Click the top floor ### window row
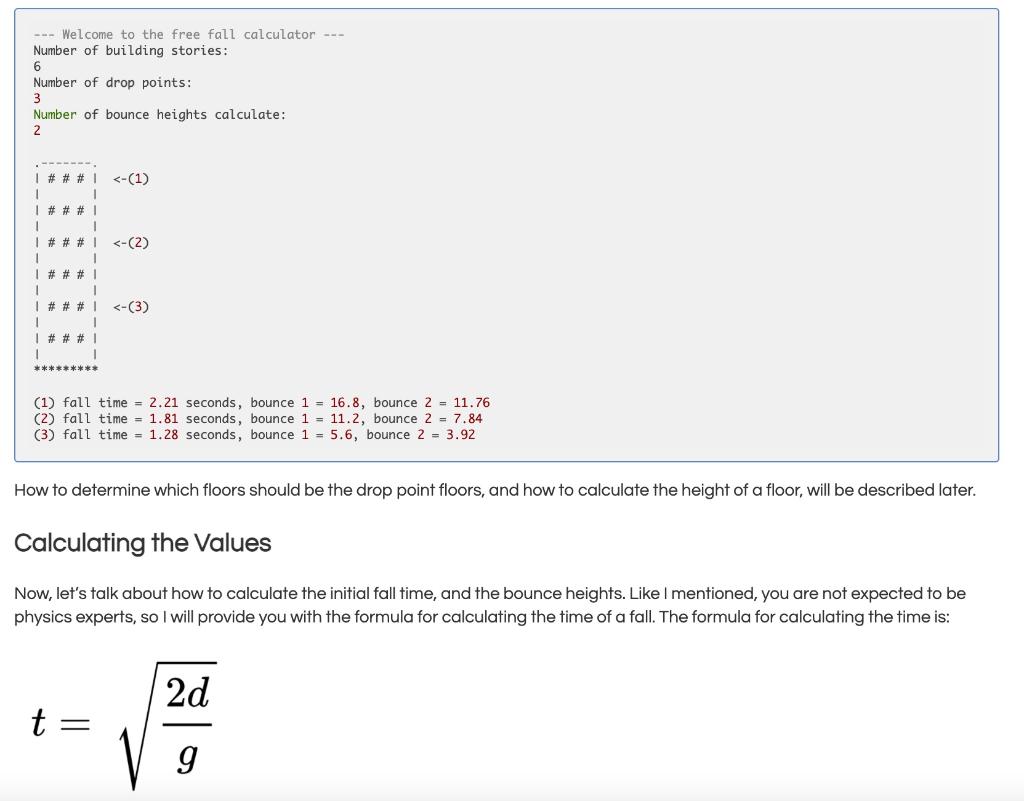 66,178
